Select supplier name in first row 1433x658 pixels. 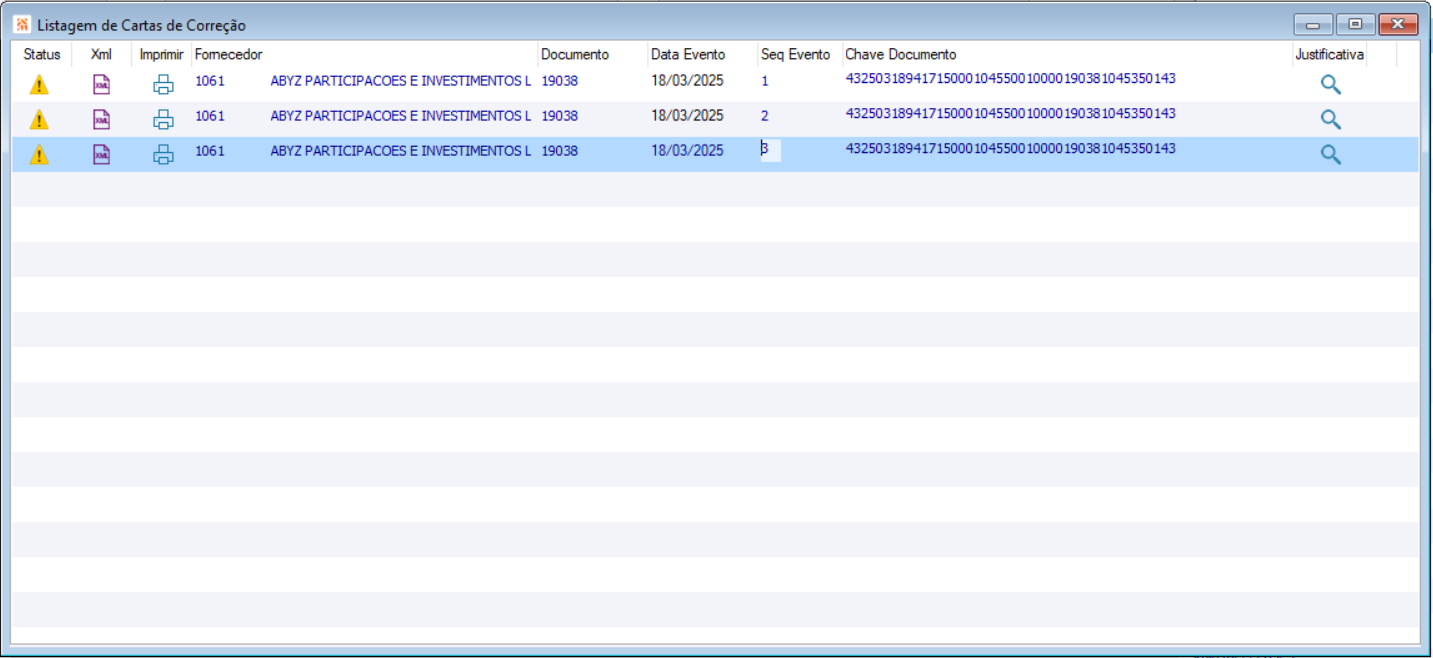tap(400, 81)
